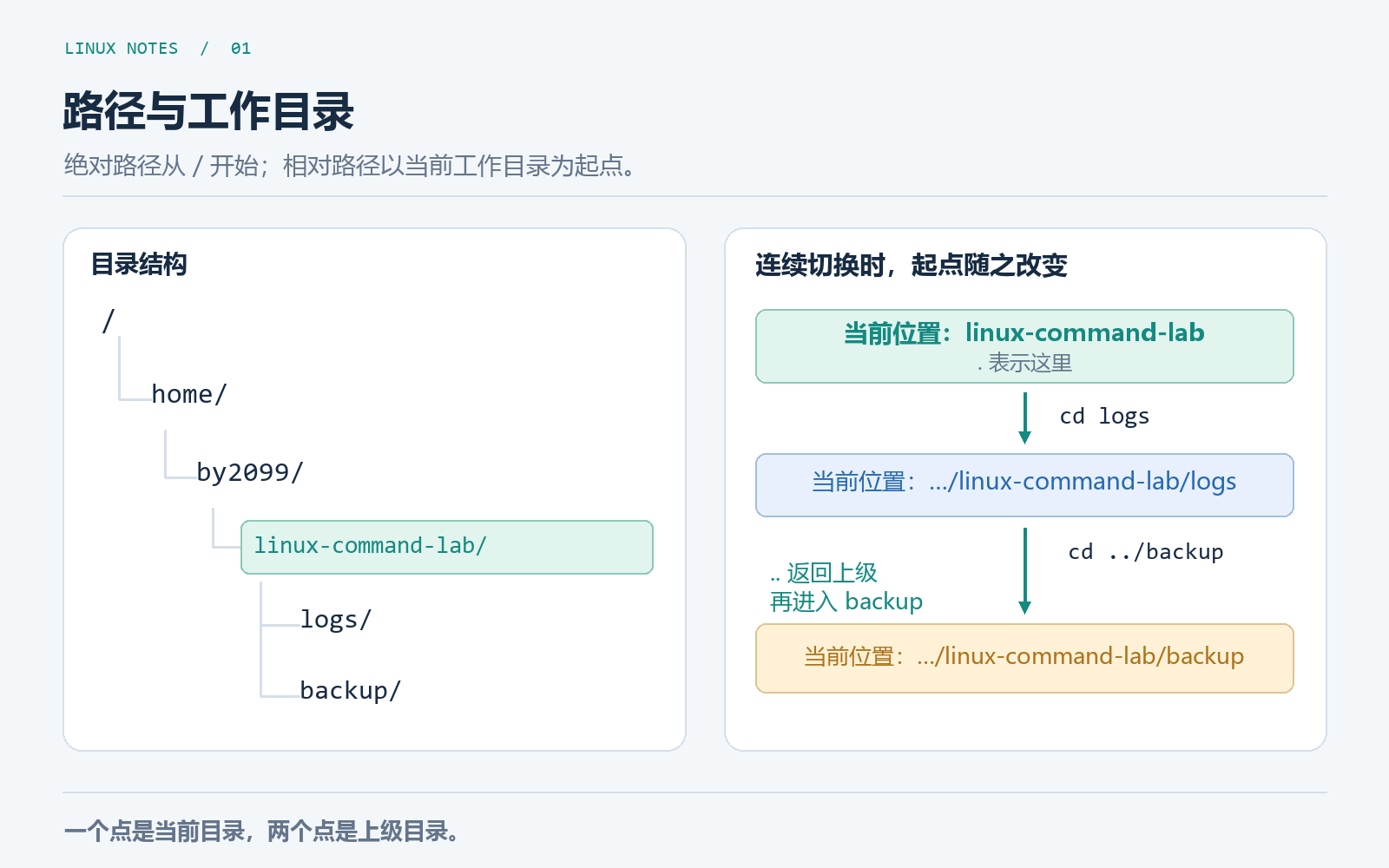Click the green "当前位置: linux-command-lab" box
This screenshot has width=1389, height=868.
pos(1024,346)
